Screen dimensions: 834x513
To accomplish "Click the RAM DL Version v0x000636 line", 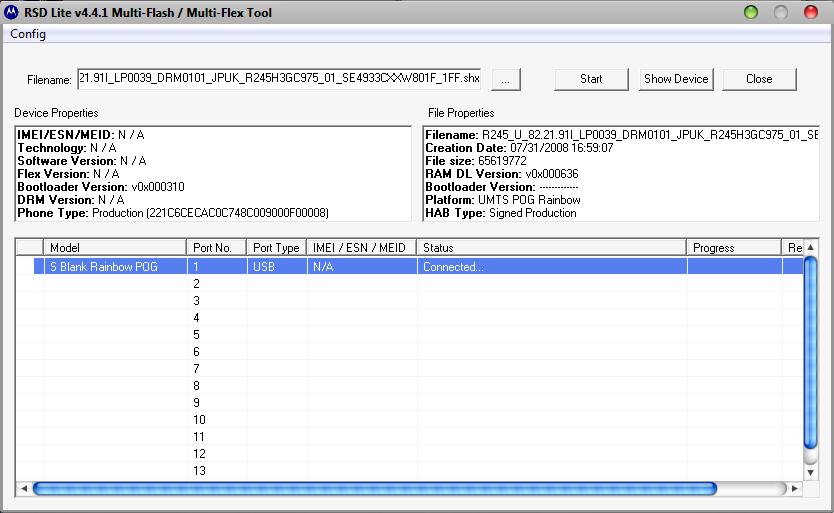I will point(502,174).
